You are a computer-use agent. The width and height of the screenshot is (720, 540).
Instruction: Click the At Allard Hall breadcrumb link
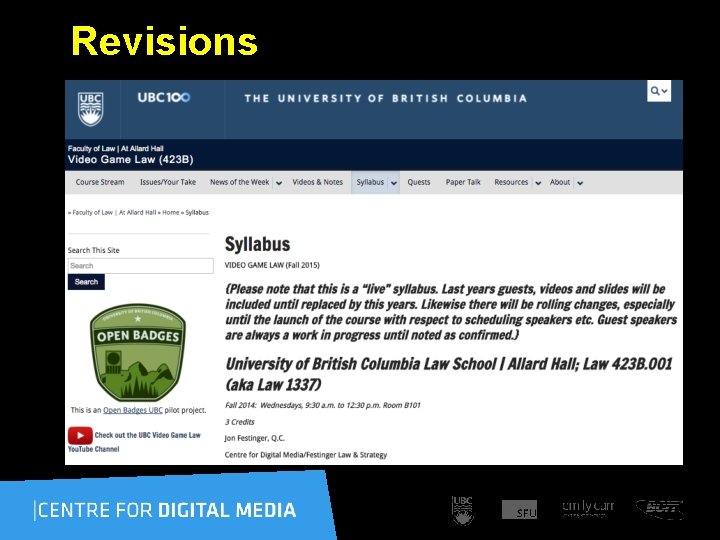point(138,213)
